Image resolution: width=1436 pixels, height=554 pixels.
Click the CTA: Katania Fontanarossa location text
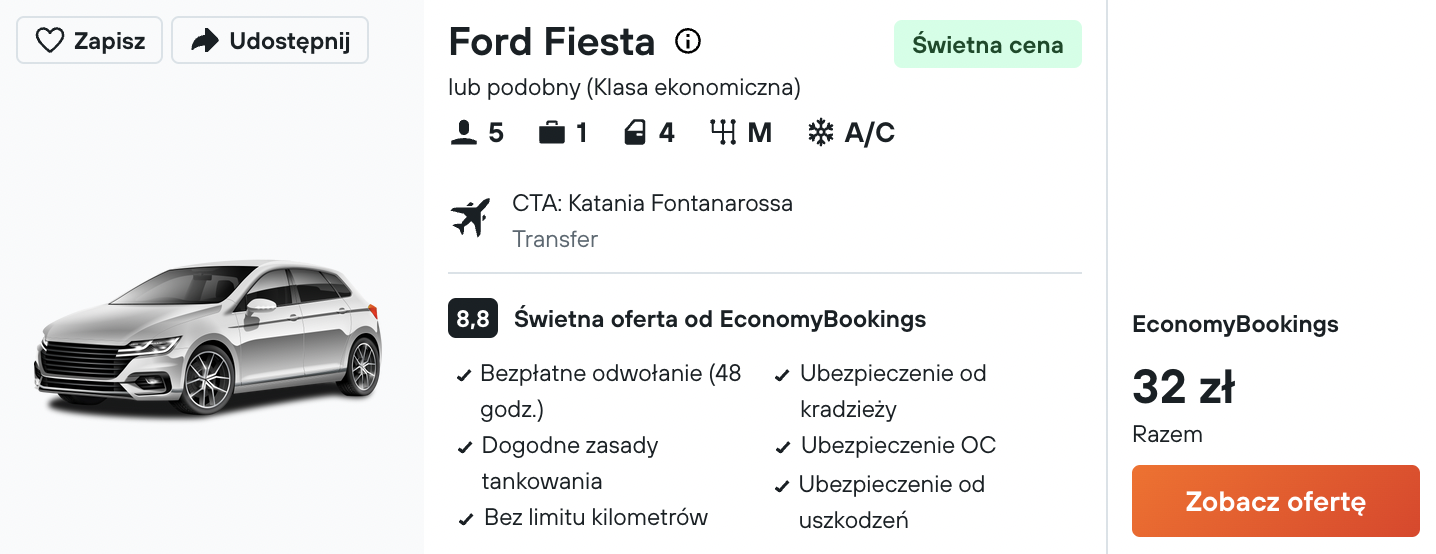652,203
